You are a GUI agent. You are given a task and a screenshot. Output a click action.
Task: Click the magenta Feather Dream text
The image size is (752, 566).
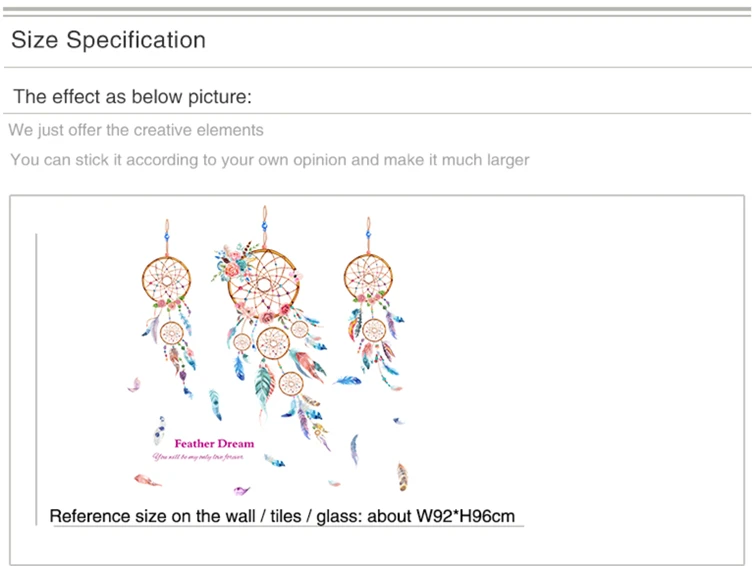(x=214, y=443)
